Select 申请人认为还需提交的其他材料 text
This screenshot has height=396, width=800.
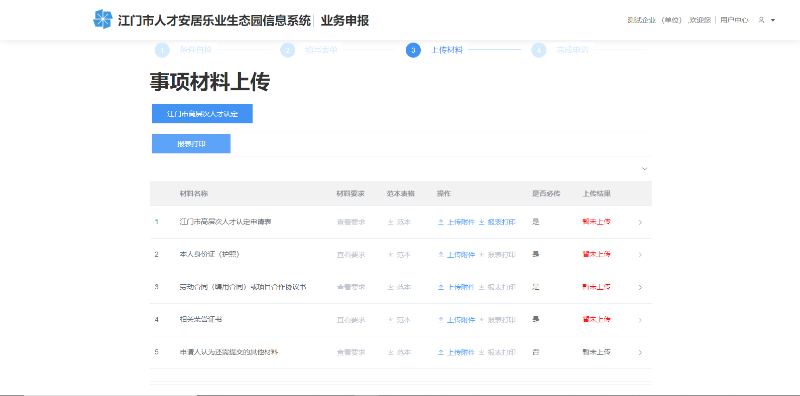coord(229,353)
